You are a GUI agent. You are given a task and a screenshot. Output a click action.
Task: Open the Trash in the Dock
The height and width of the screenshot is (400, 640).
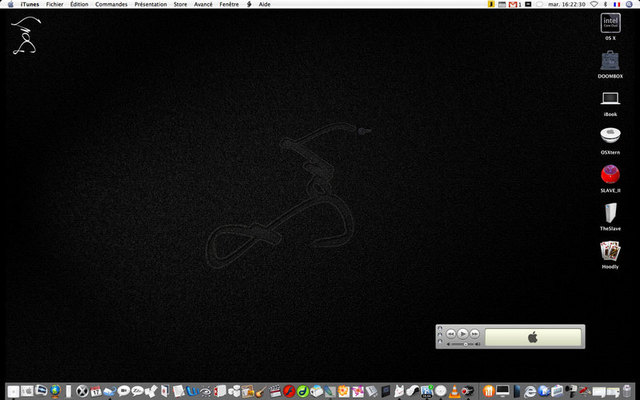point(627,391)
